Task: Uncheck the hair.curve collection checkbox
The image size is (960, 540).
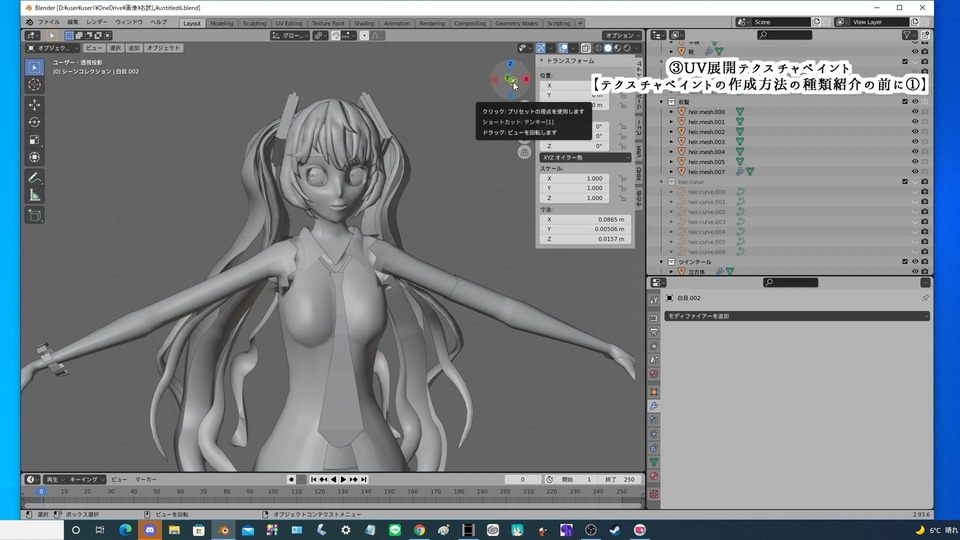Action: click(x=905, y=182)
